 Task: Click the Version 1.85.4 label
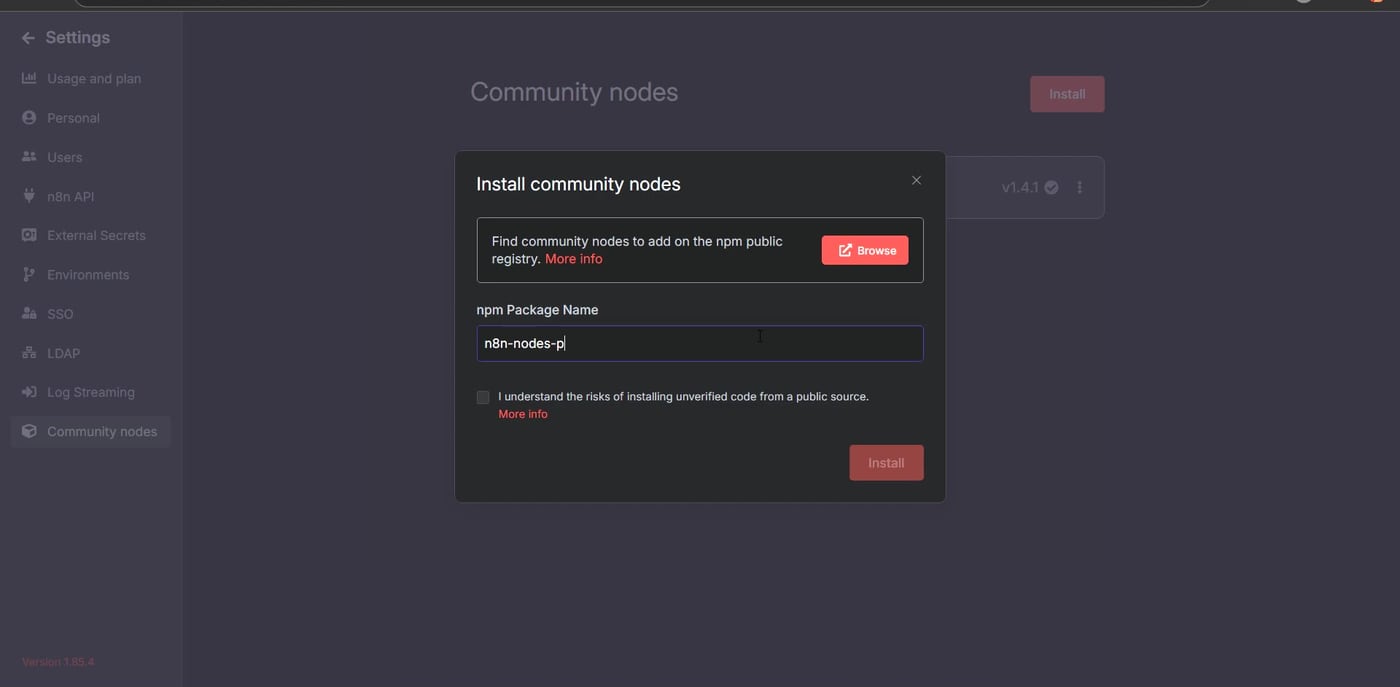tap(58, 662)
